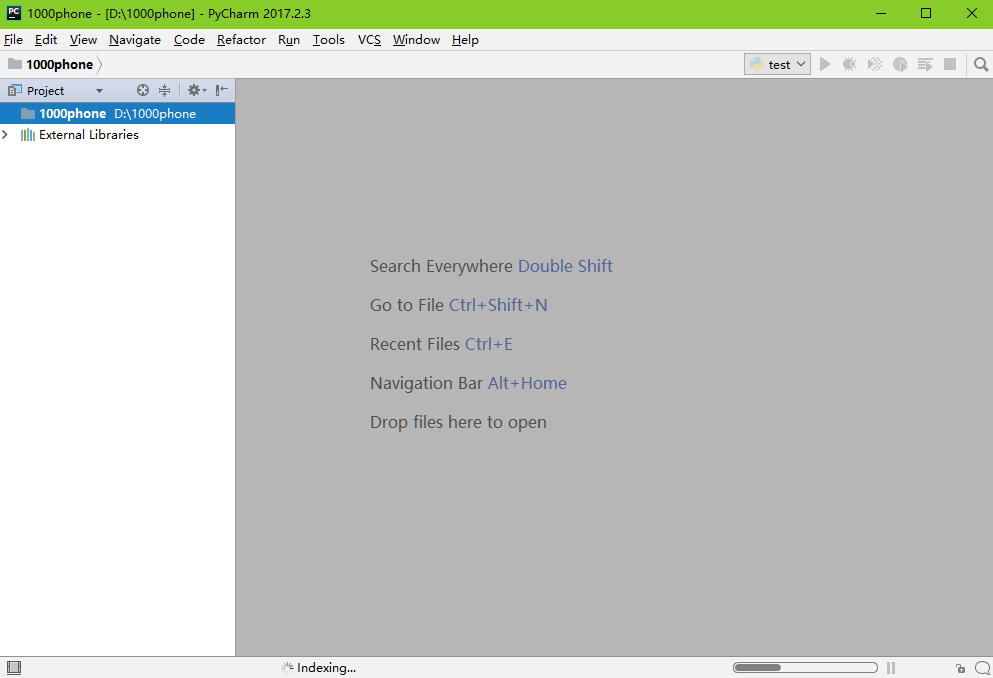Click Drop files here to open text
Viewport: 993px width, 678px height.
coord(458,422)
